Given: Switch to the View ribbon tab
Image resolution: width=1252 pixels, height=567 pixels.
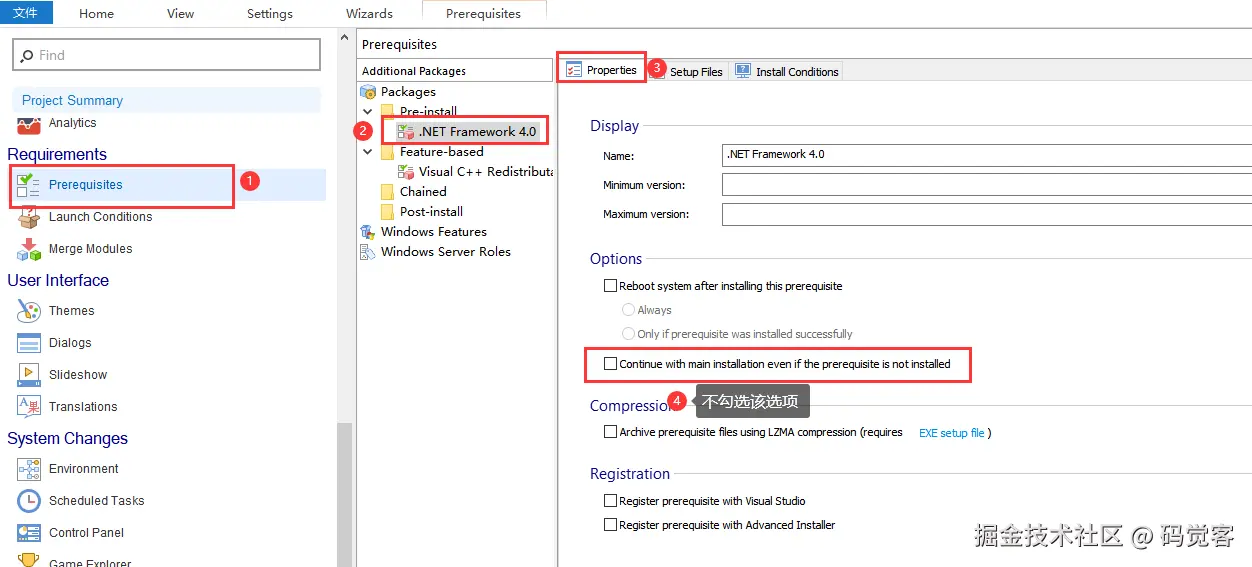Looking at the screenshot, I should click(181, 14).
